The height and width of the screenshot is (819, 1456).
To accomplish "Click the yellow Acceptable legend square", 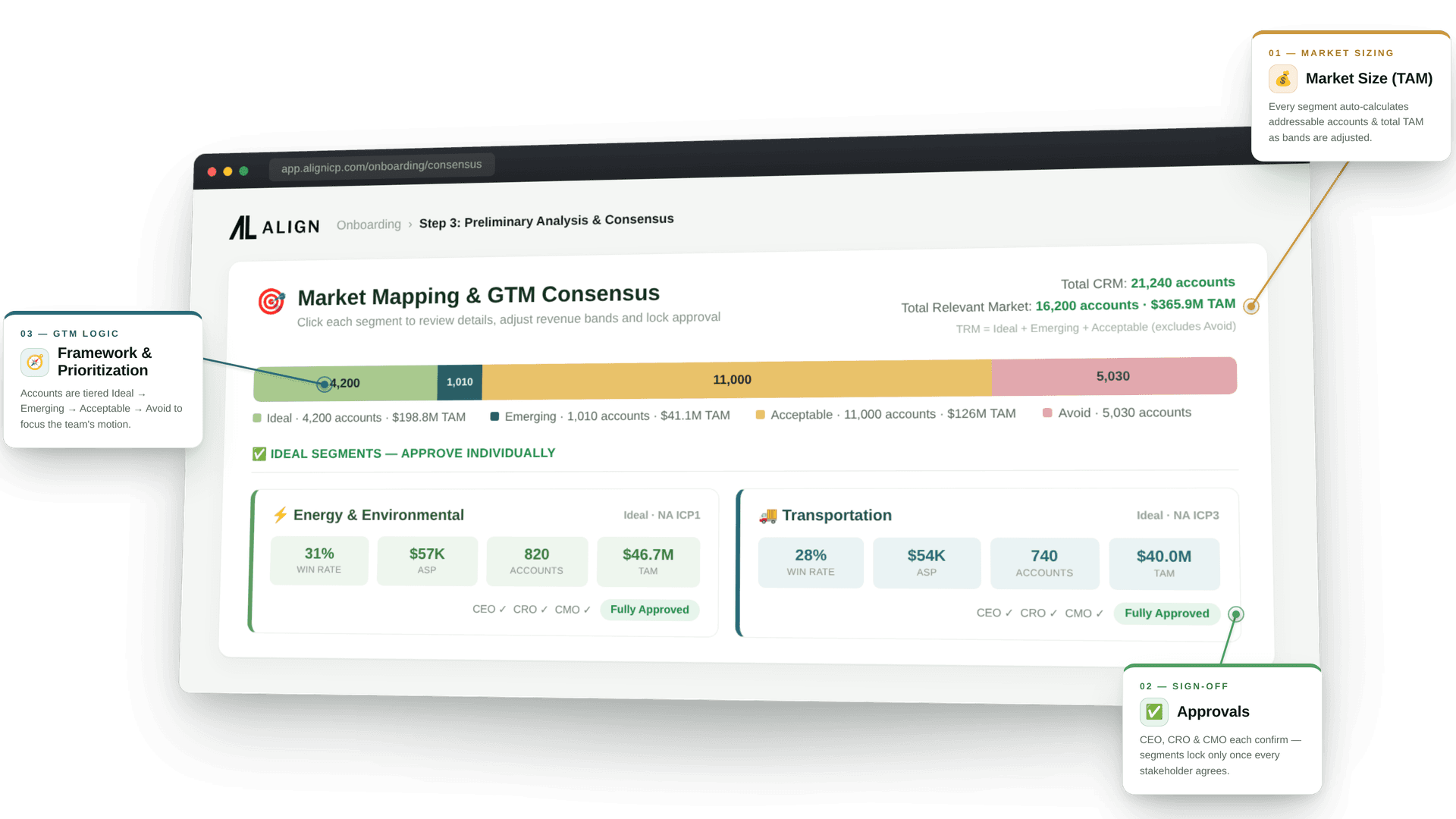I will (x=760, y=415).
